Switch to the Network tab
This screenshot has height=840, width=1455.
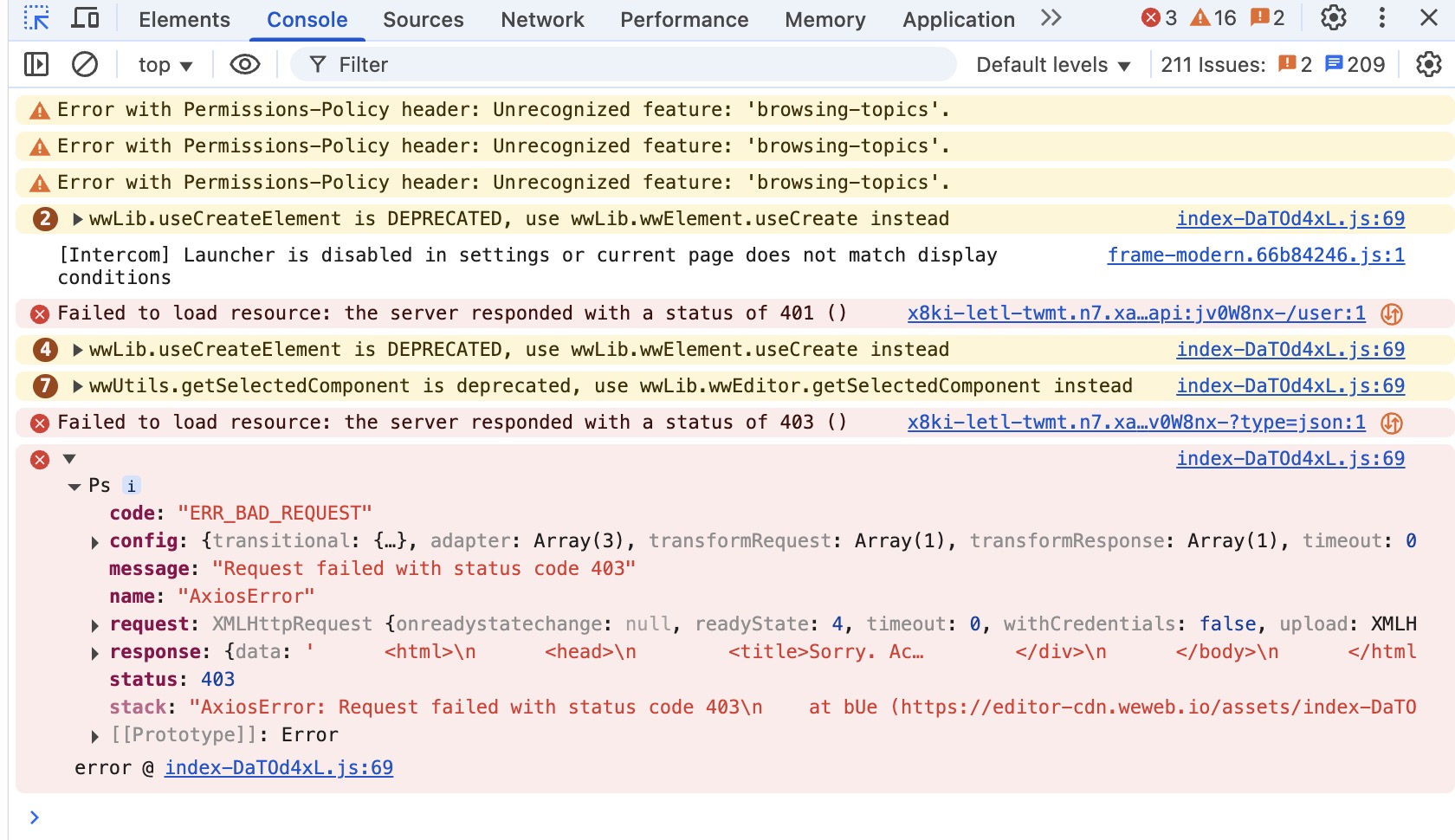click(542, 19)
